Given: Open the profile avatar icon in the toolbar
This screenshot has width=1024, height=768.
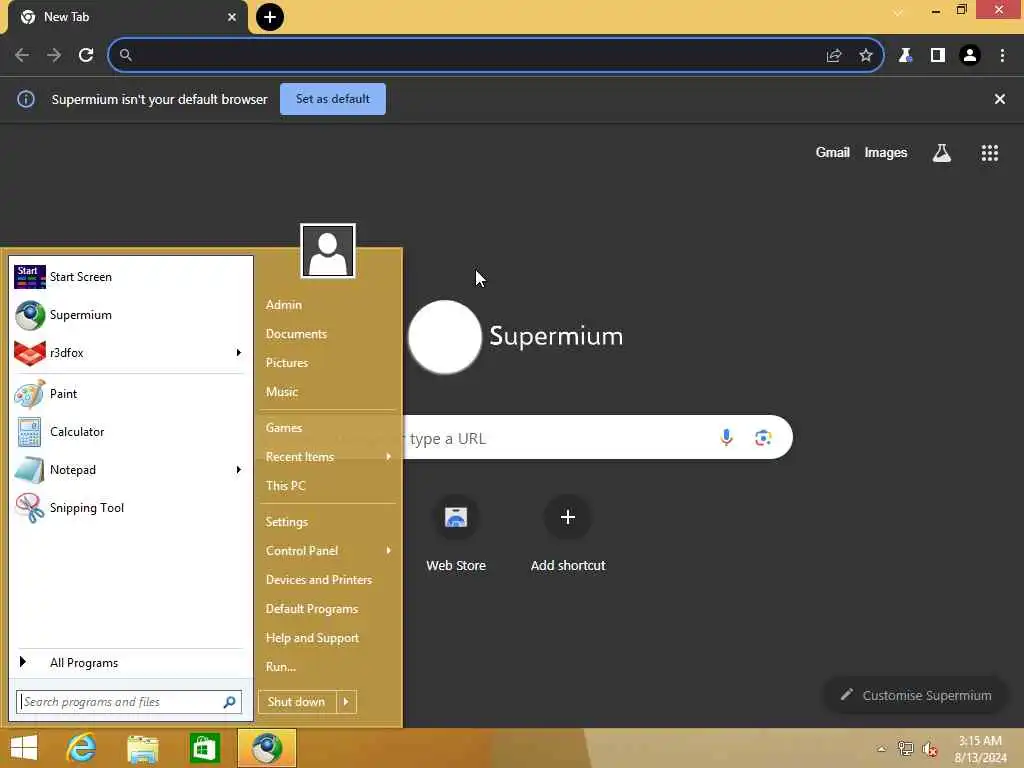Looking at the screenshot, I should coord(970,56).
